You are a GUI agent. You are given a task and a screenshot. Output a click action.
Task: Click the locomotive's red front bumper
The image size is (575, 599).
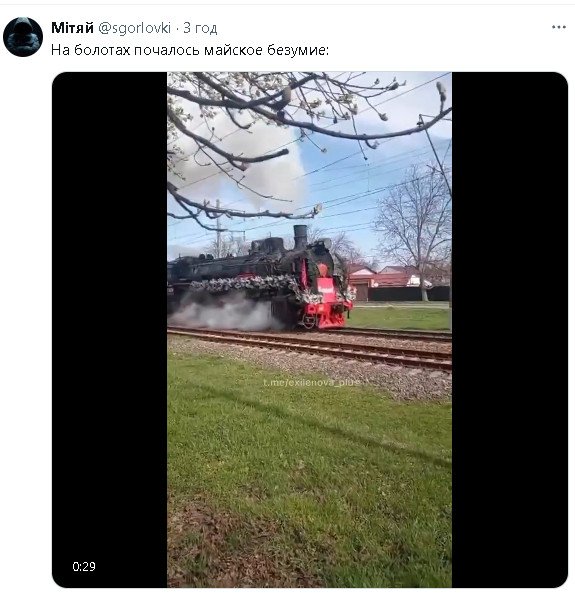pos(329,315)
